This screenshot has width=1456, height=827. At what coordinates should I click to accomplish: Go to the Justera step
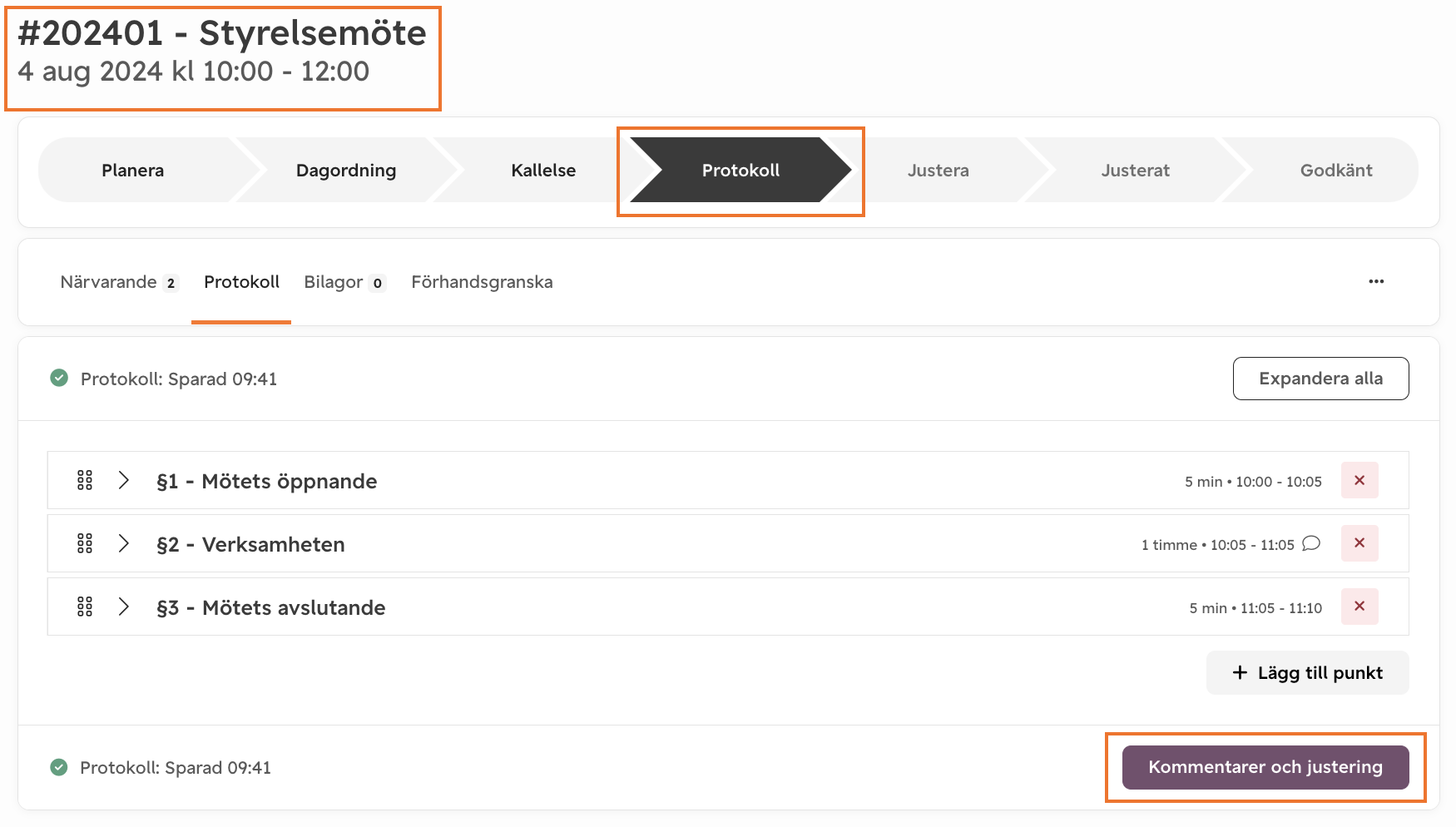pyautogui.click(x=938, y=170)
